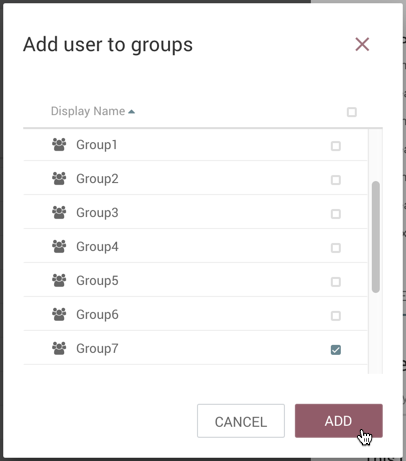Uncheck the Group7 checkbox

[x=336, y=350]
